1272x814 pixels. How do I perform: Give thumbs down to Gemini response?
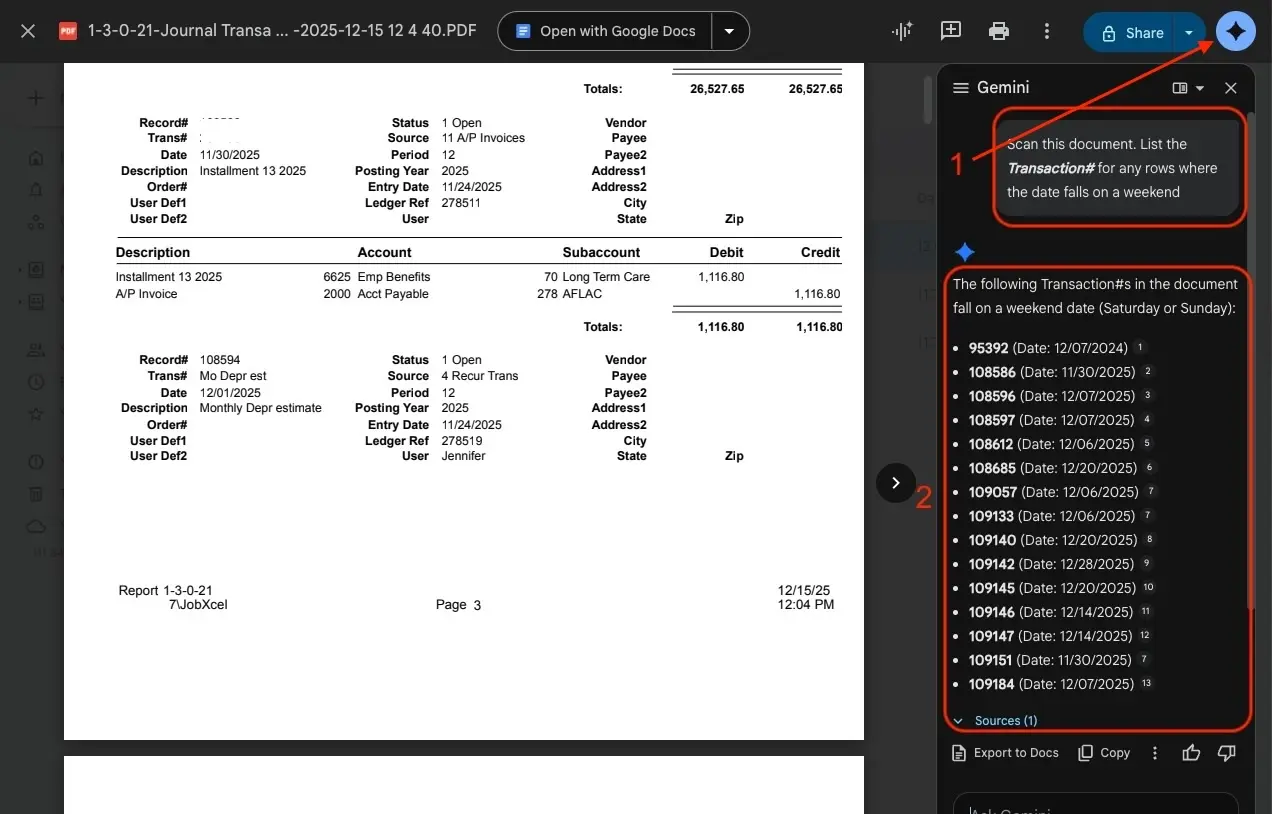tap(1227, 753)
